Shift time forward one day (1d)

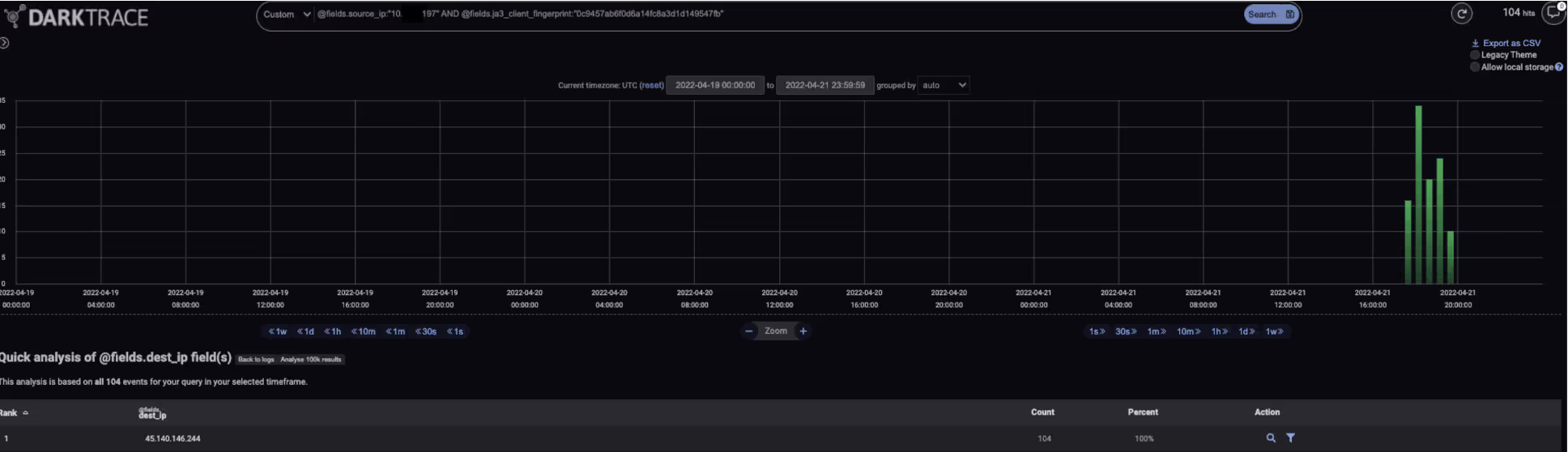tap(1246, 331)
